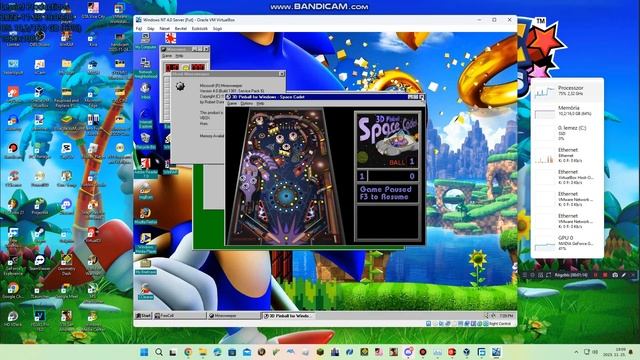640x360 pixels.
Task: Open Google Chrome desktop shortcut
Action: tap(13, 291)
